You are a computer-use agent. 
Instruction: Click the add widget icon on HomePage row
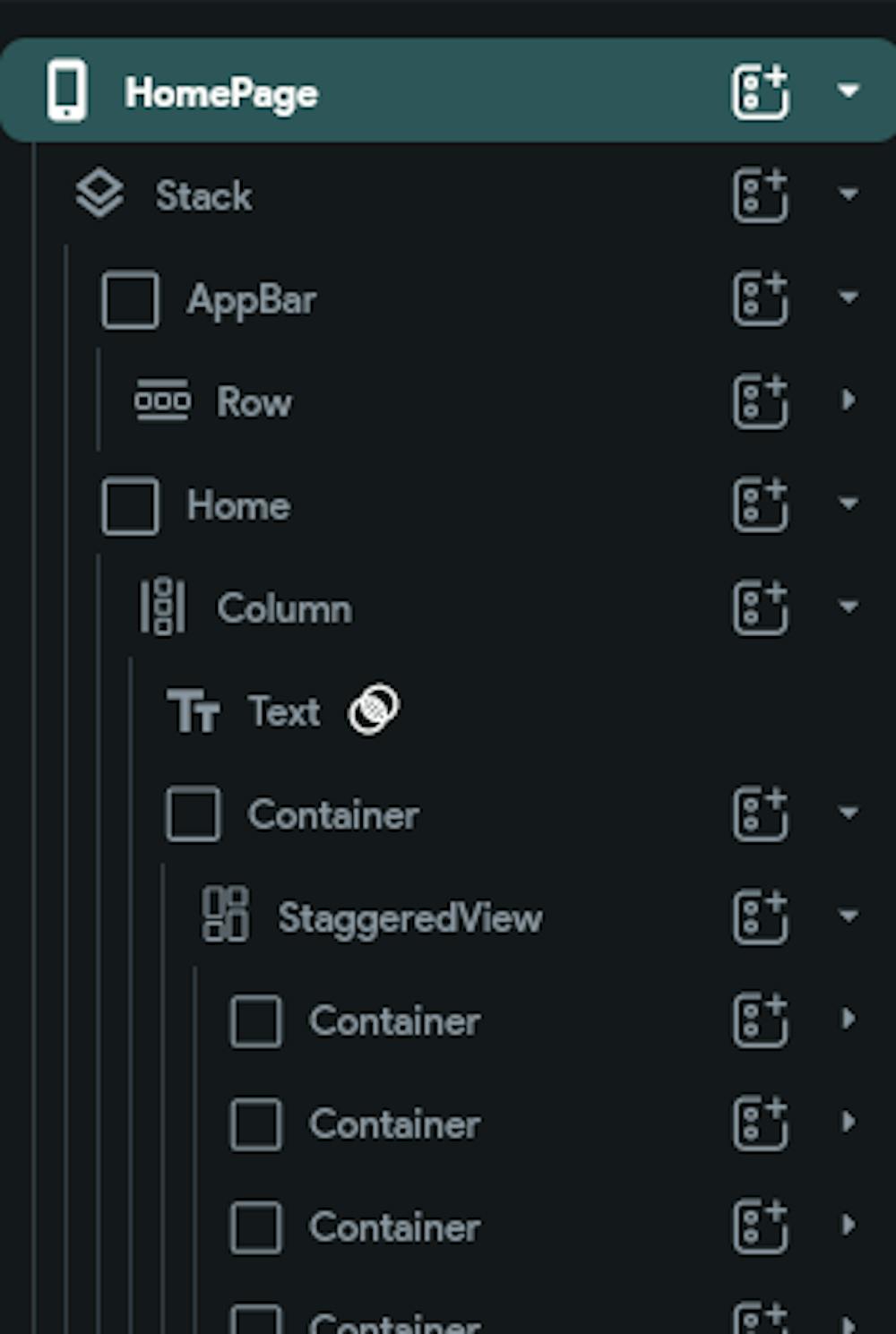click(x=761, y=91)
